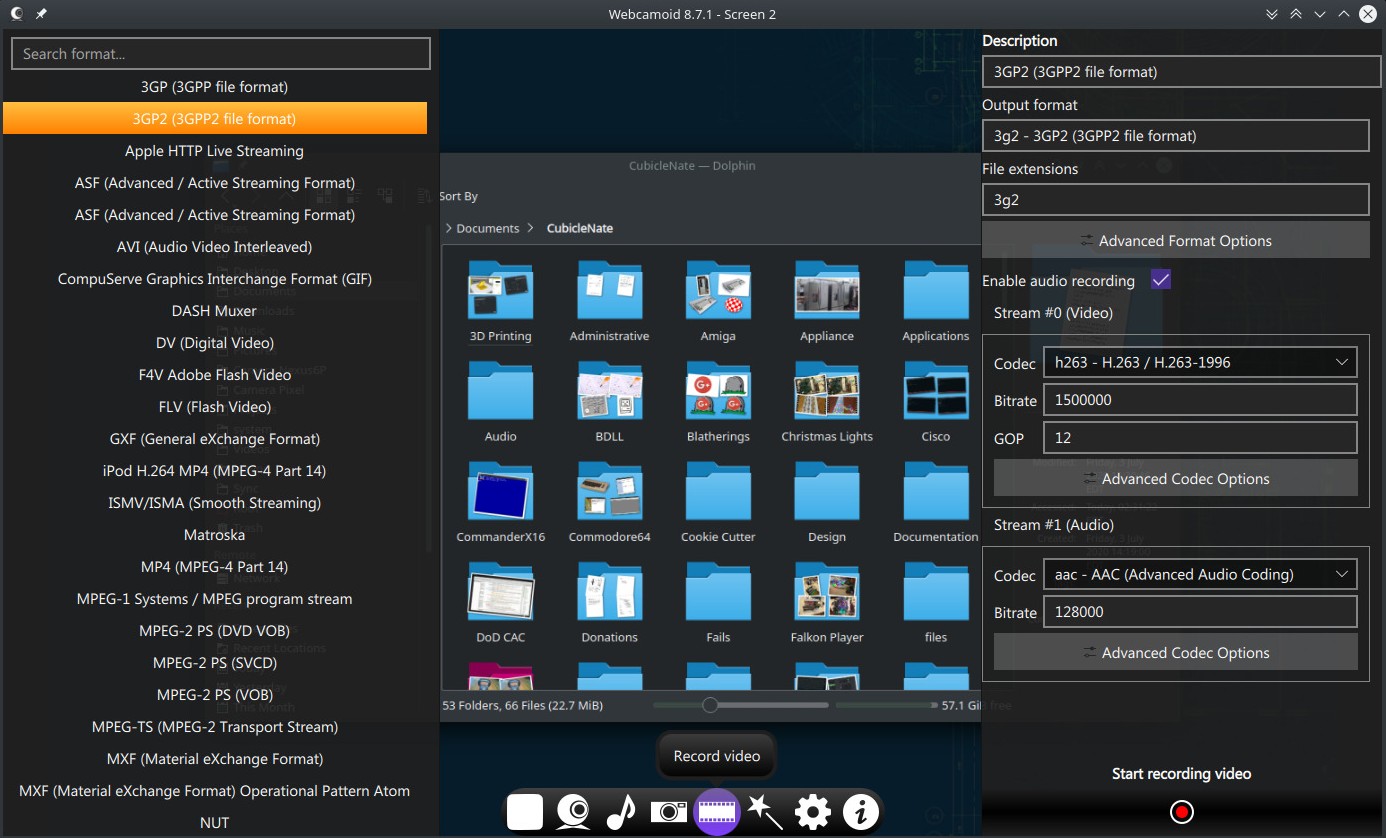Expand the breadcrumb arrow before Documents

coord(446,228)
